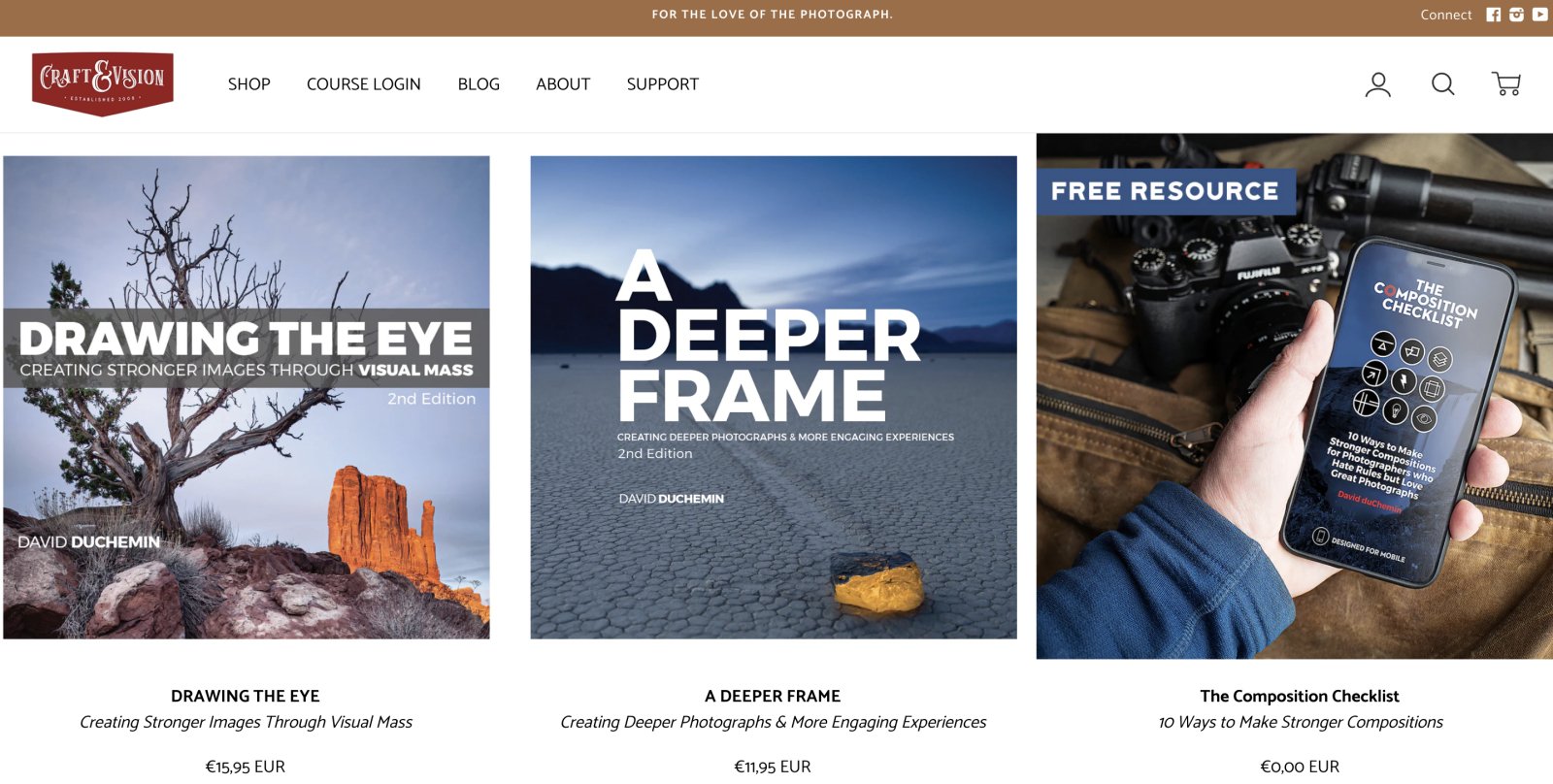Open the Shop menu item
This screenshot has height=784, width=1553.
point(249,84)
